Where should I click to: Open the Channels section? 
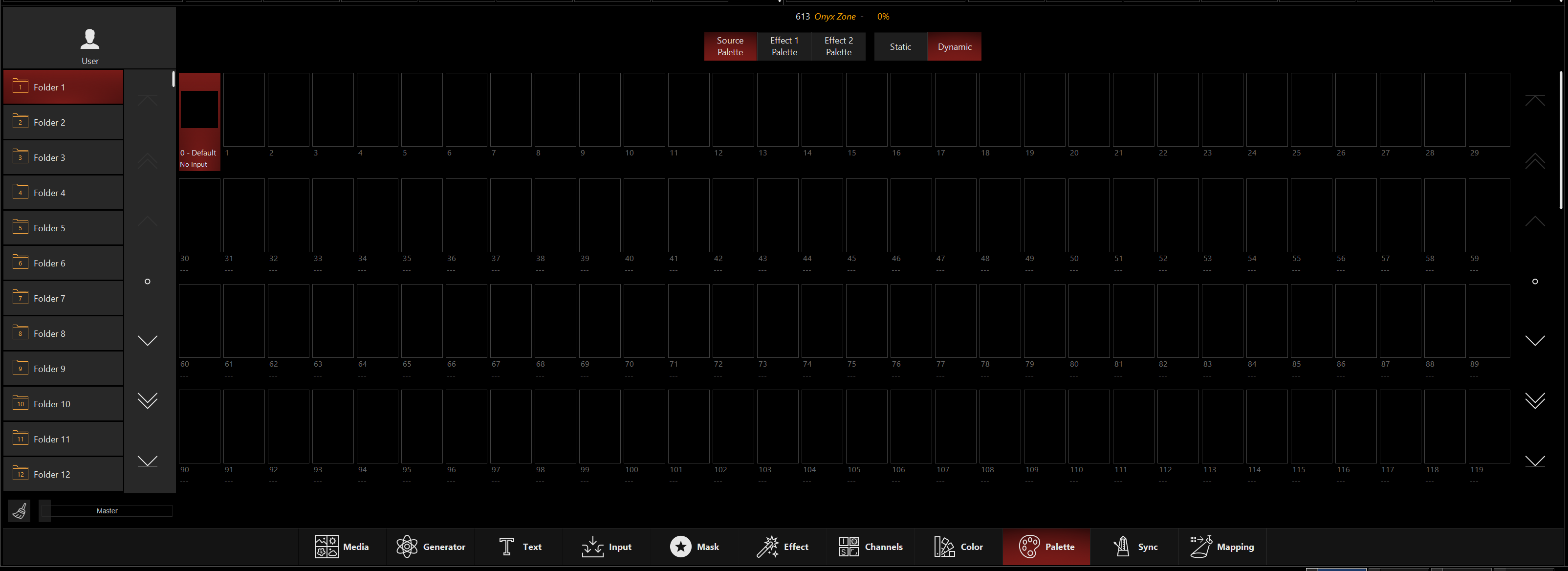[x=871, y=547]
